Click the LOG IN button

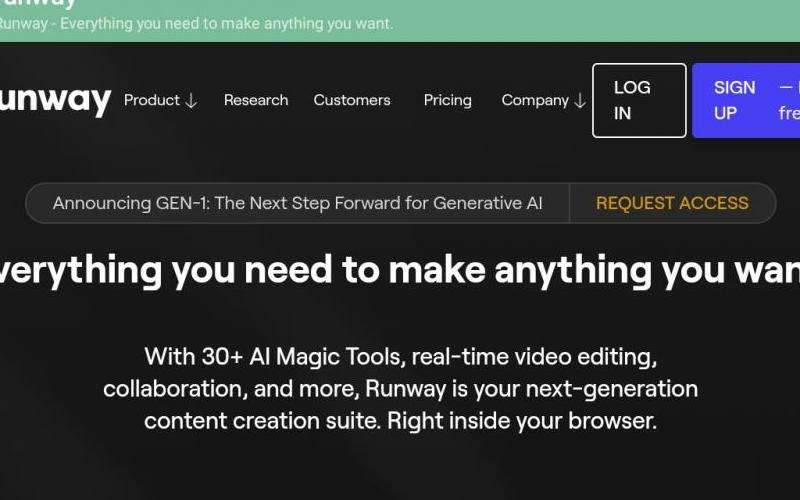pos(639,101)
